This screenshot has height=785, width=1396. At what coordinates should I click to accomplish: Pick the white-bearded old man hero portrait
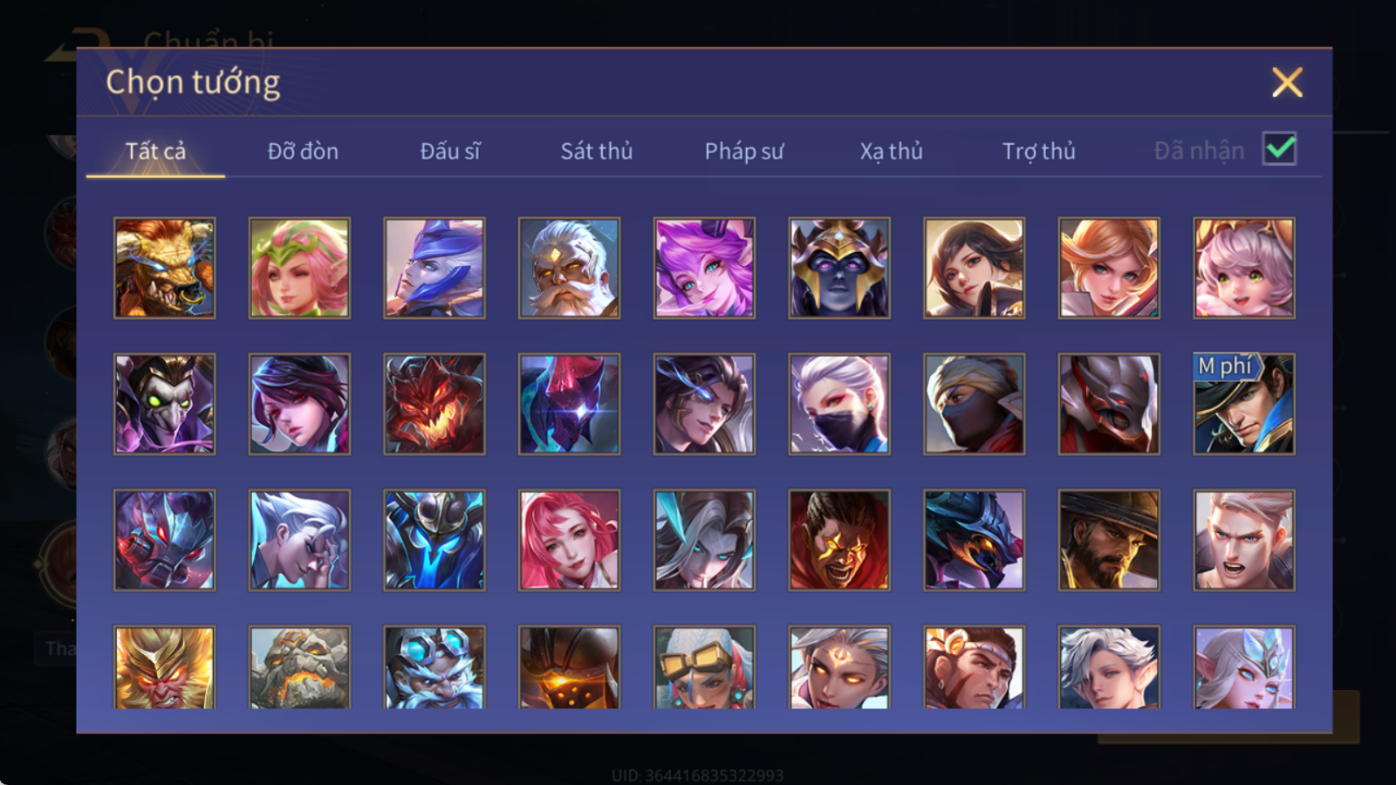[x=569, y=268]
